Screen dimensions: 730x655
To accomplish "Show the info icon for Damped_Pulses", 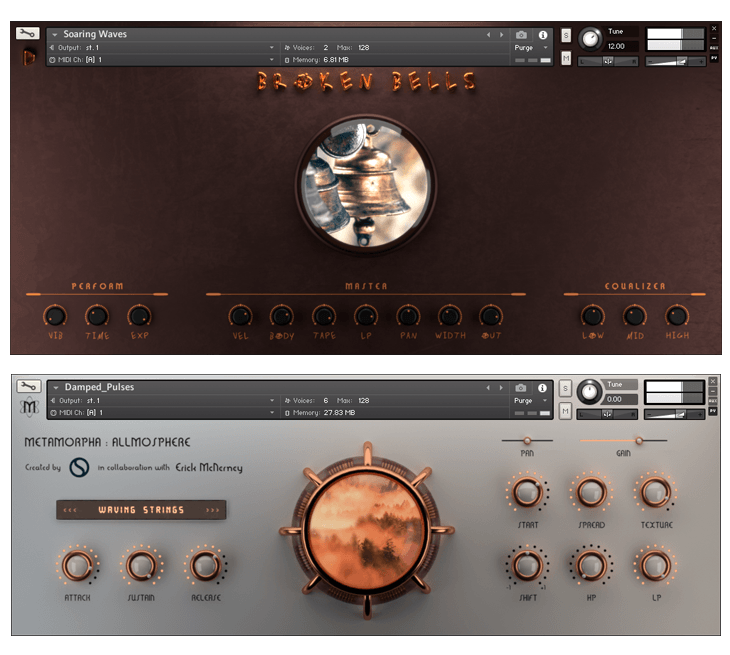I will (542, 388).
